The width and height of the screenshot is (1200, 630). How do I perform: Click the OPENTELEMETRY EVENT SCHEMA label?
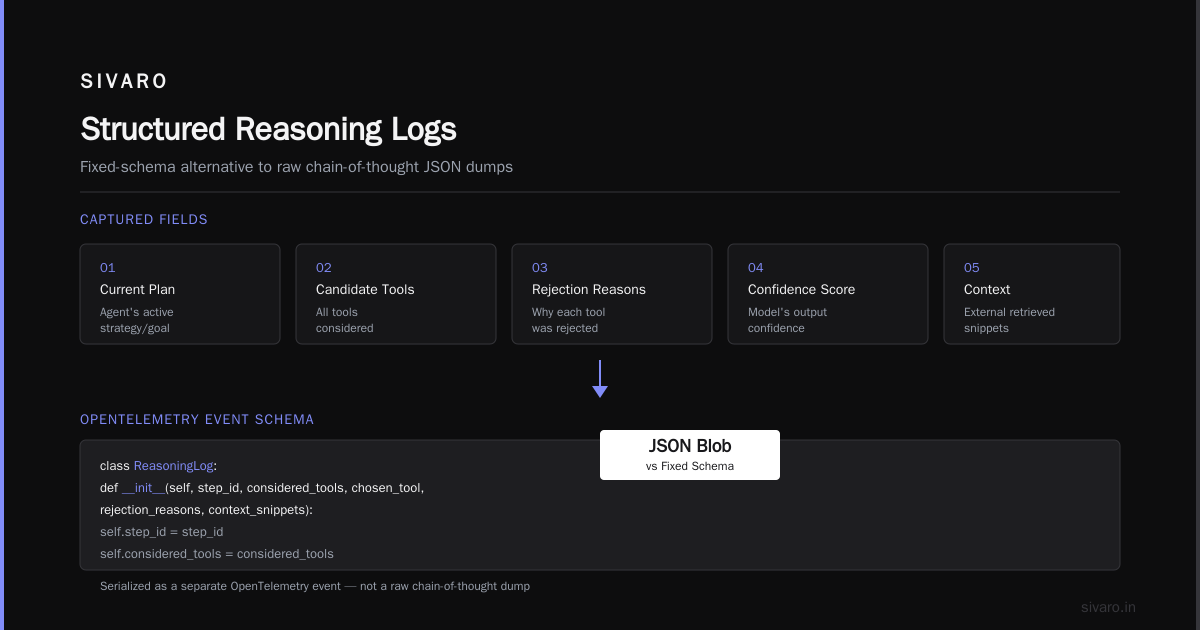click(x=197, y=419)
